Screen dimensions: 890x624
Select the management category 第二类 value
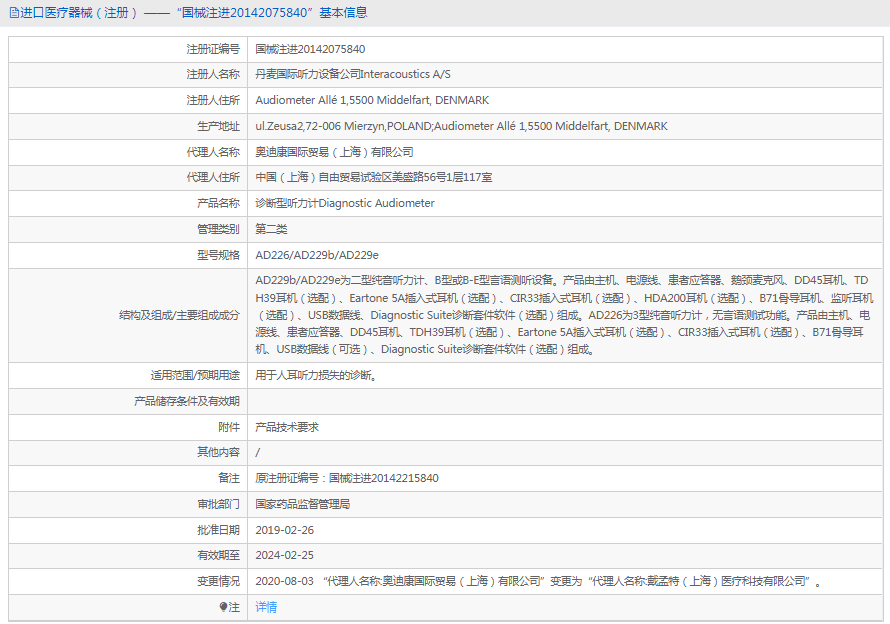point(271,229)
